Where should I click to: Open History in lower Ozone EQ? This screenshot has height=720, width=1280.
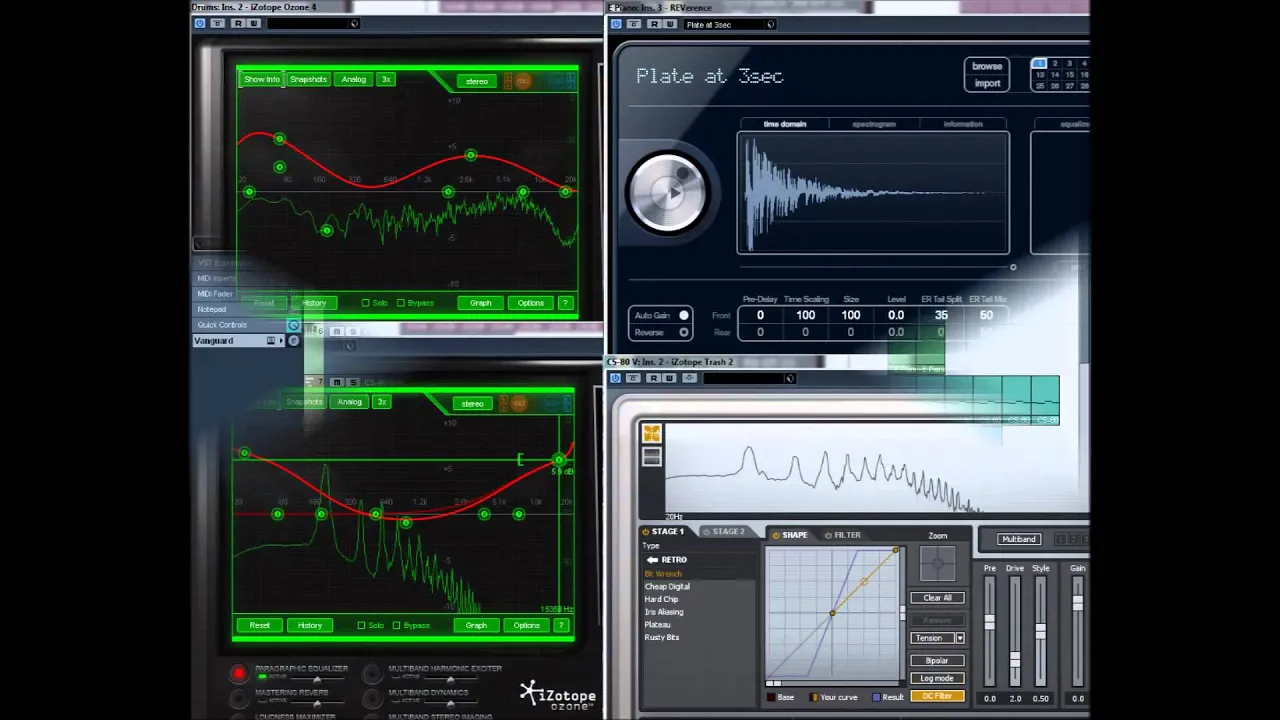[x=310, y=625]
